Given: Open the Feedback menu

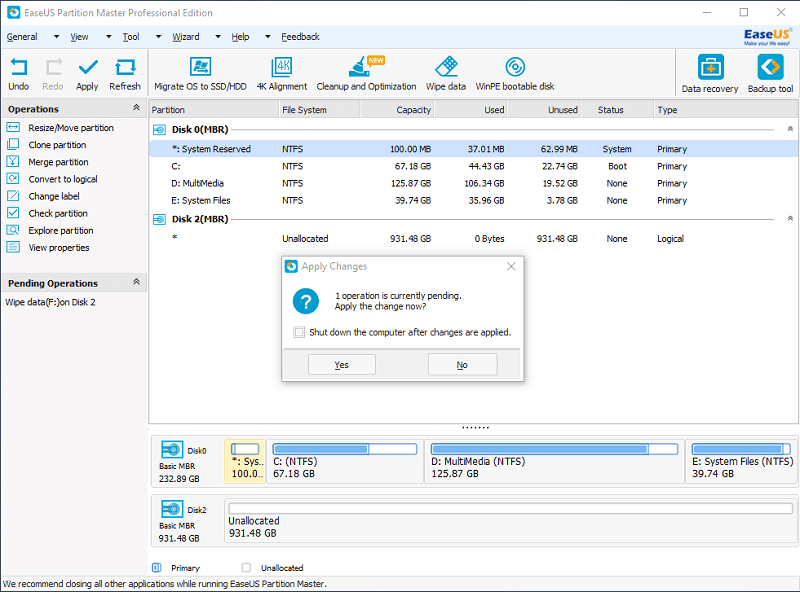Looking at the screenshot, I should (x=301, y=37).
